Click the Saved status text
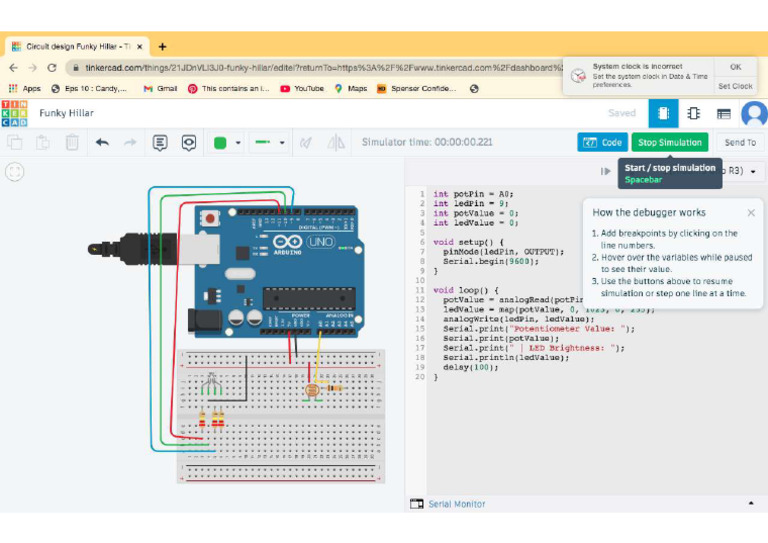The image size is (768, 543). (x=622, y=113)
